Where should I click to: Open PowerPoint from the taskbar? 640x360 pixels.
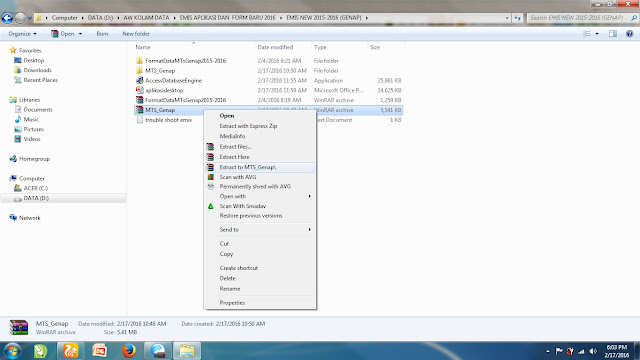[100, 351]
